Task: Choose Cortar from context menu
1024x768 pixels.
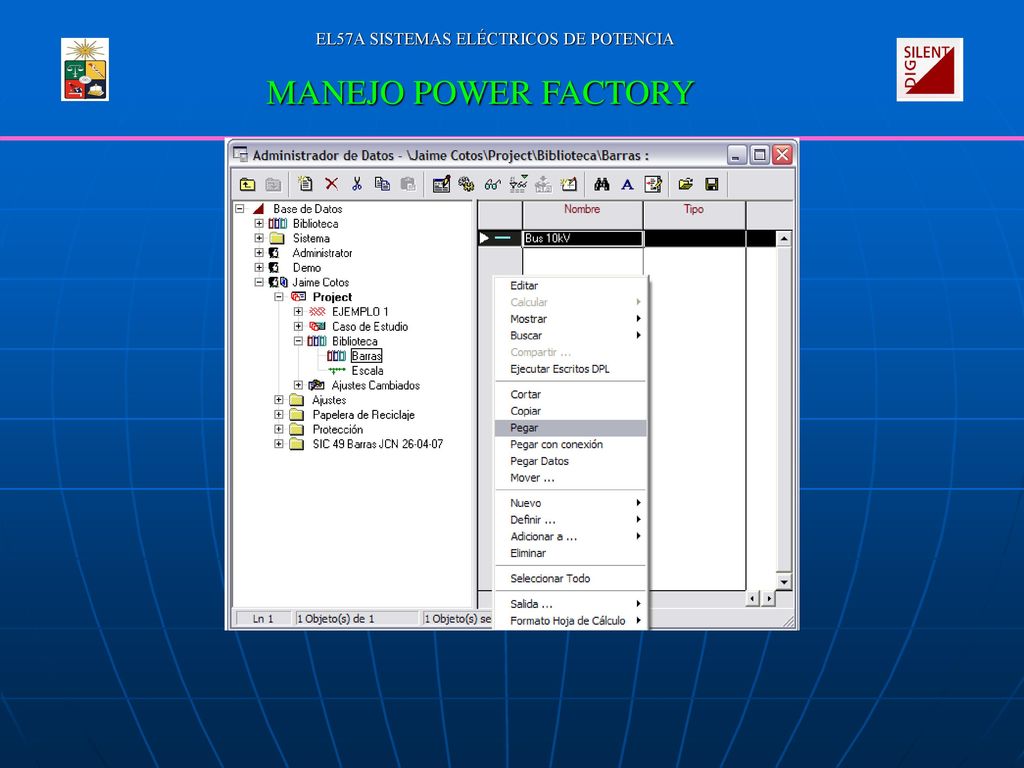Action: point(571,394)
